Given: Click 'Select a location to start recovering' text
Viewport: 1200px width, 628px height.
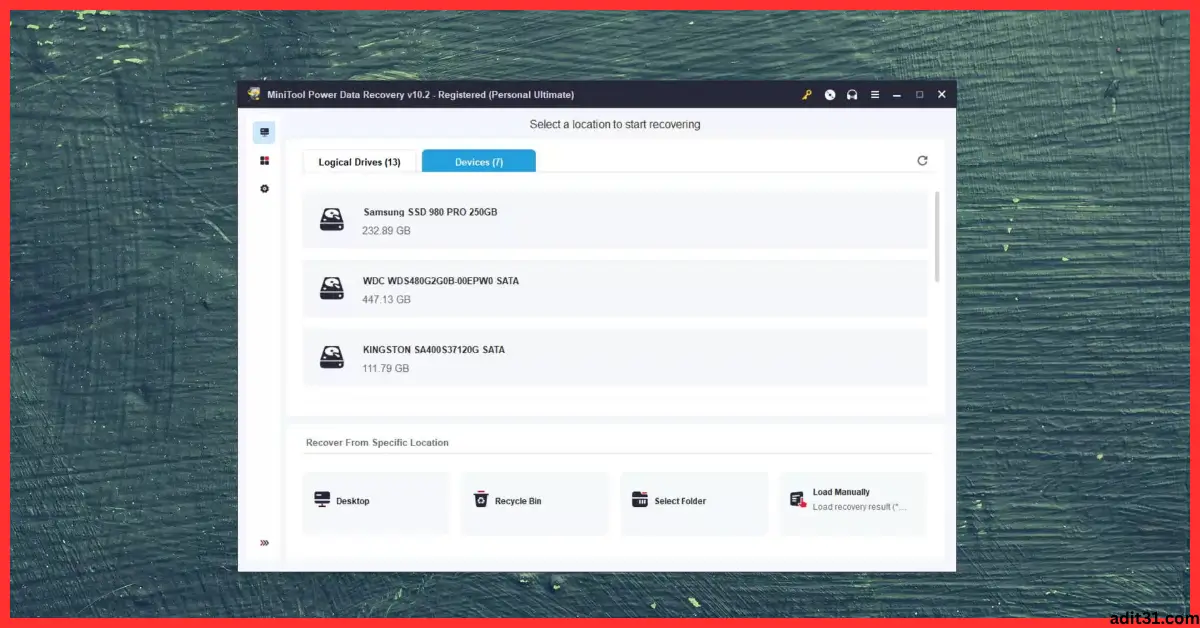Looking at the screenshot, I should point(615,125).
